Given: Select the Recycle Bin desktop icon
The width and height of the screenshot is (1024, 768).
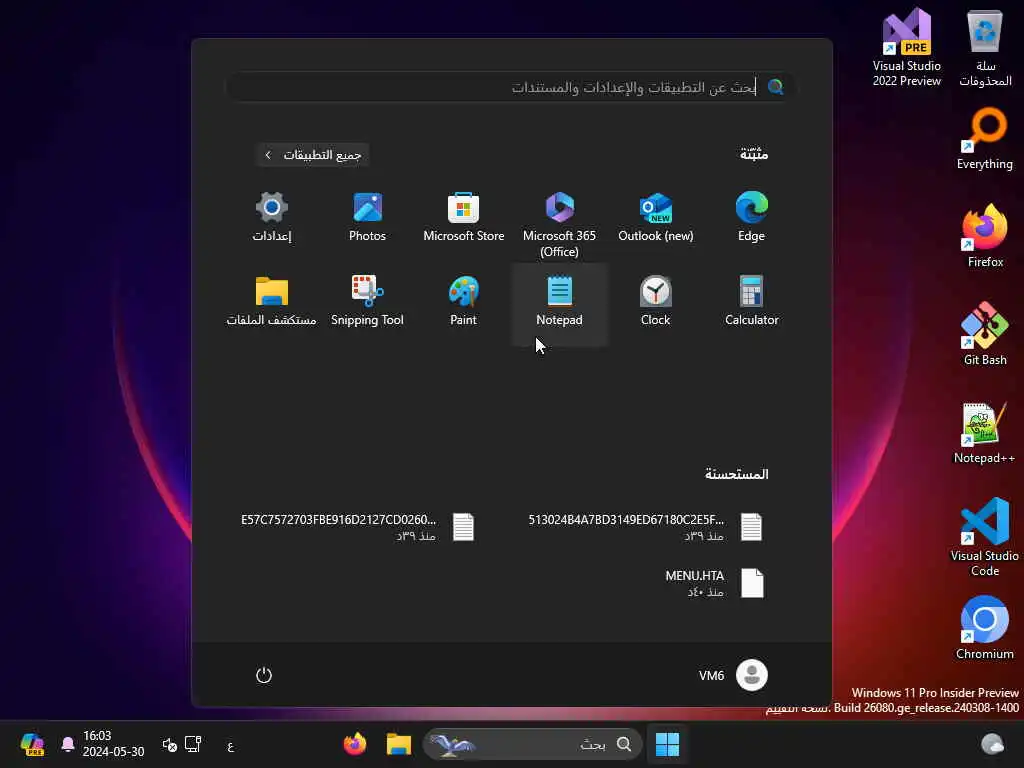Looking at the screenshot, I should click(x=985, y=47).
